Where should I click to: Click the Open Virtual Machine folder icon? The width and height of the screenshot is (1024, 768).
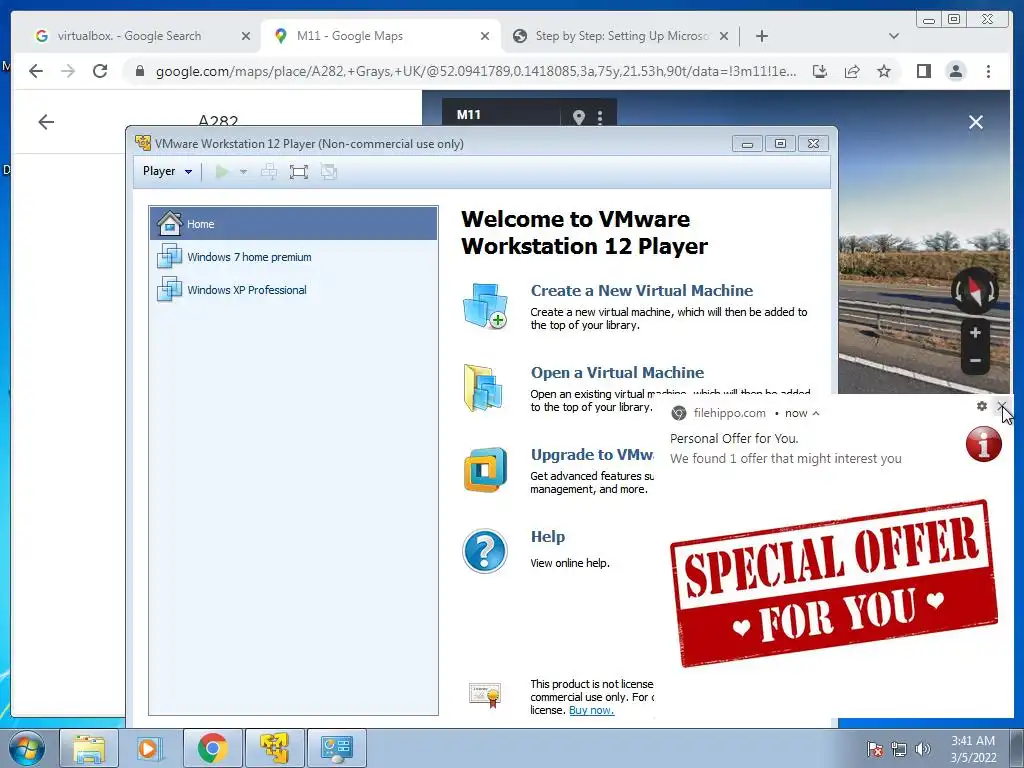(483, 388)
